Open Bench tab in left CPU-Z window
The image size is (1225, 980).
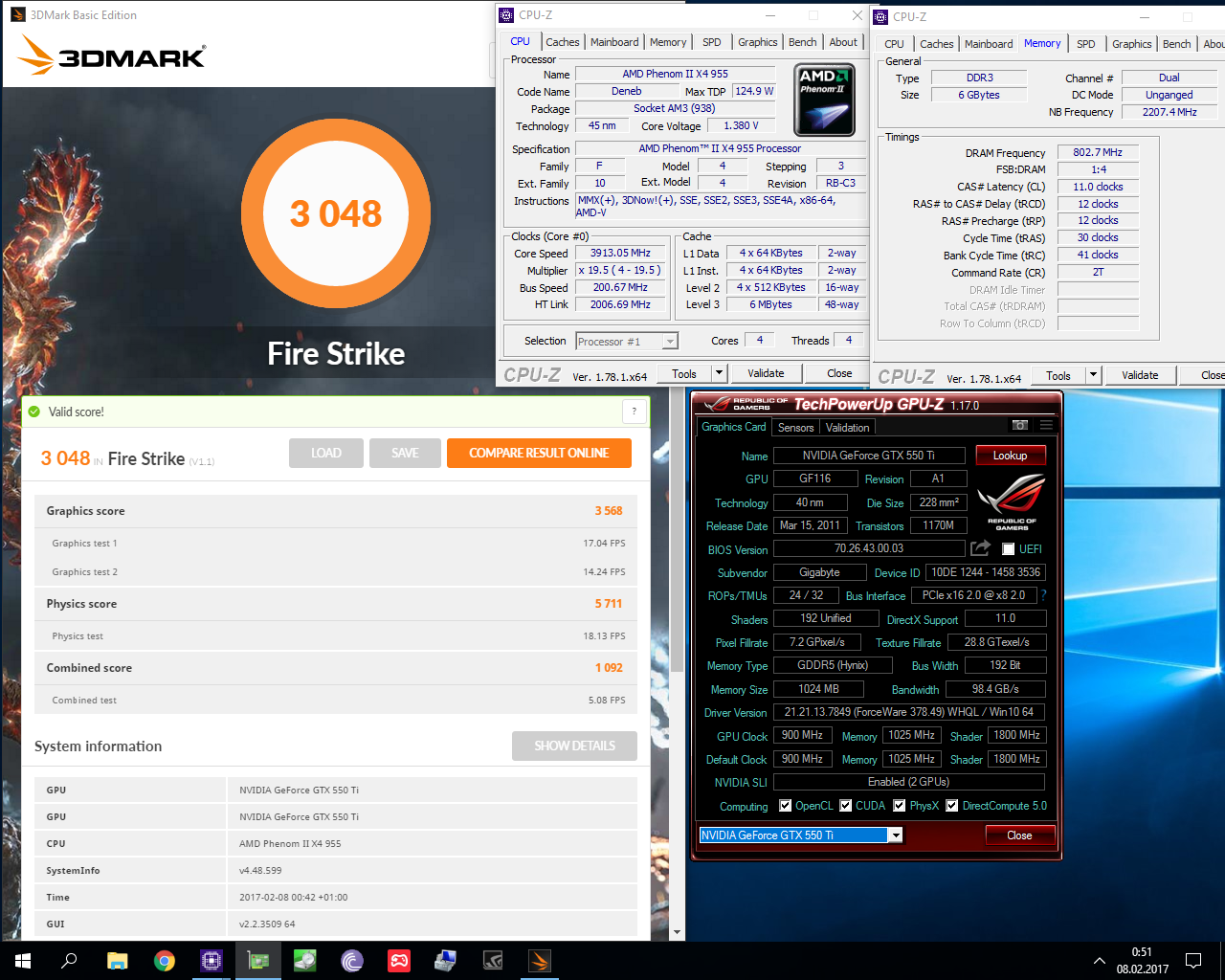pos(803,42)
